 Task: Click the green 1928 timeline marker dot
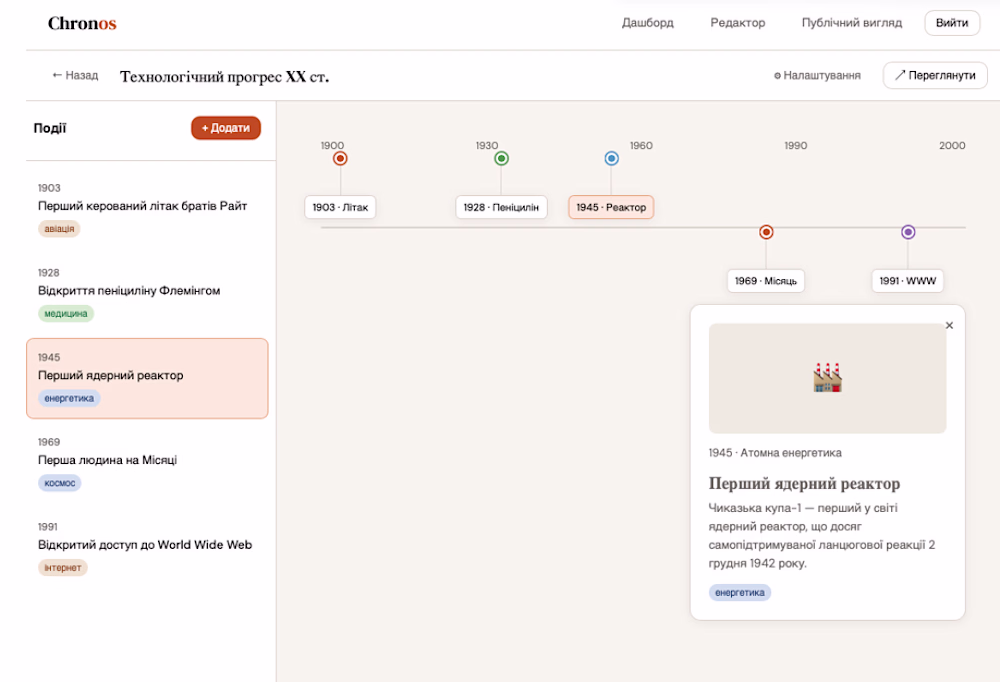(x=501, y=158)
